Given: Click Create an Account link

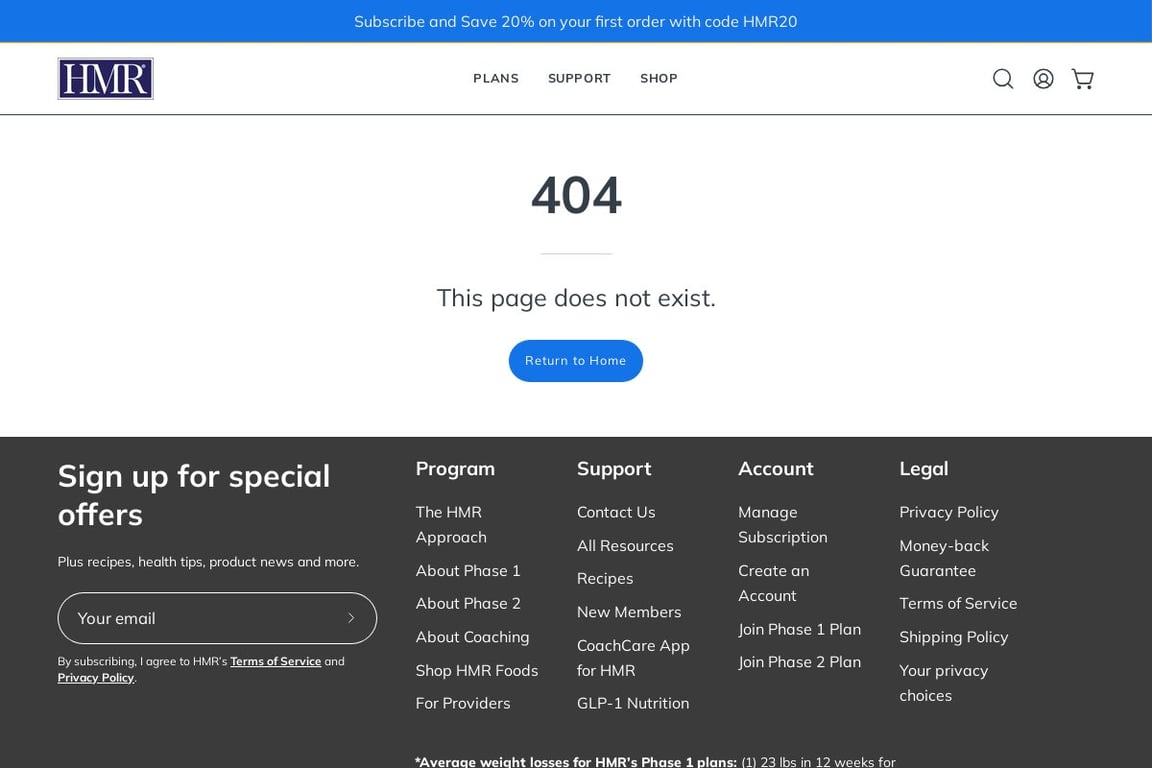Looking at the screenshot, I should [774, 584].
